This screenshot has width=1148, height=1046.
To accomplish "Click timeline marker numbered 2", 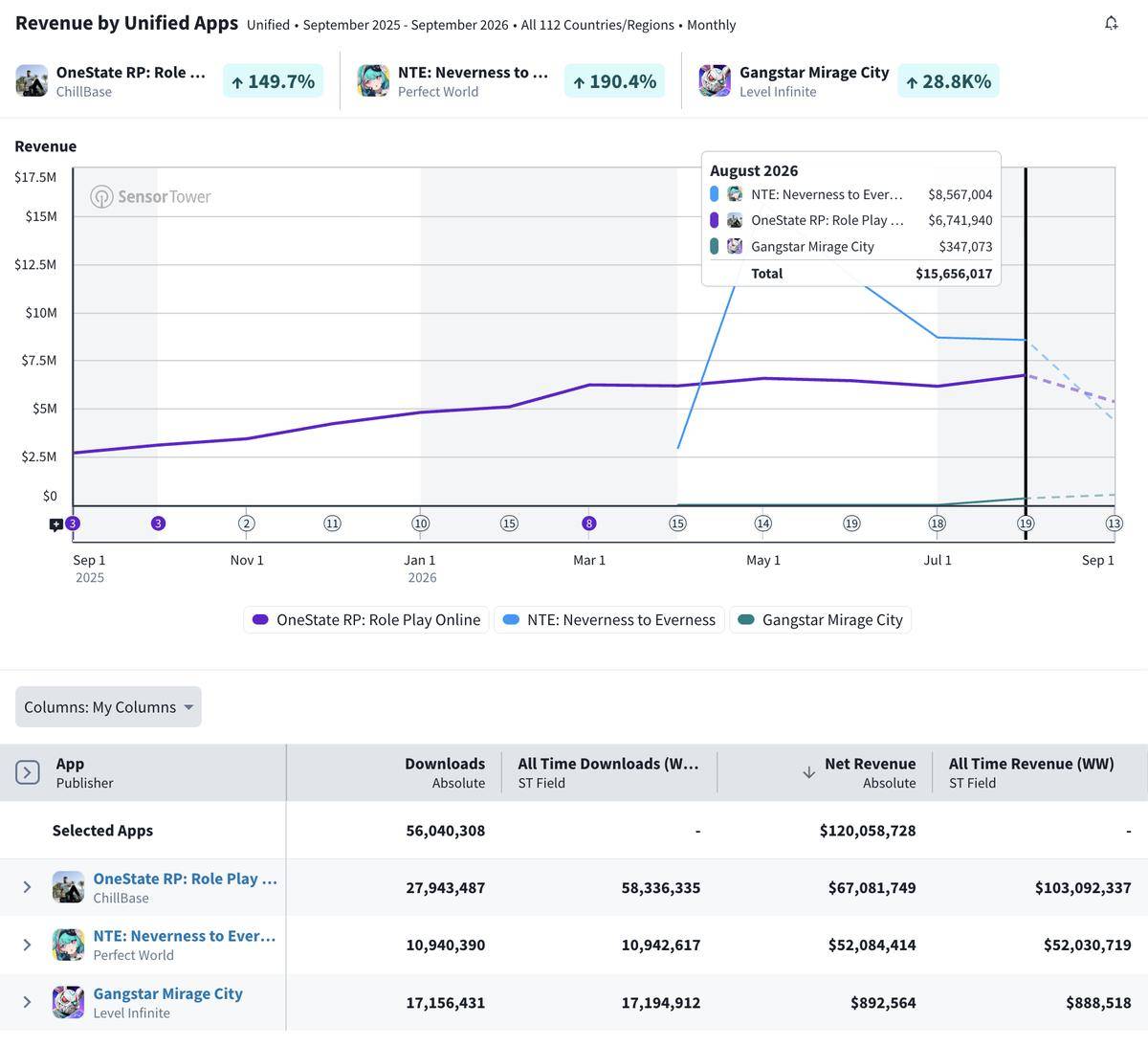I will [x=247, y=523].
